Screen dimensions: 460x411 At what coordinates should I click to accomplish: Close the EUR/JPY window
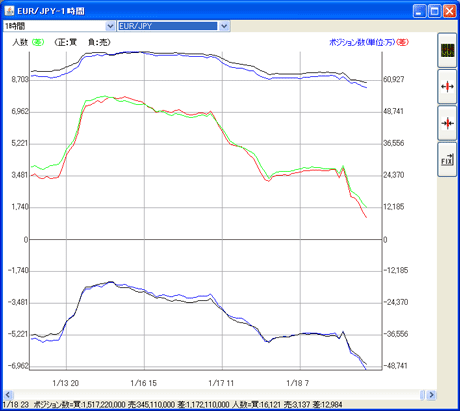[x=450, y=11]
